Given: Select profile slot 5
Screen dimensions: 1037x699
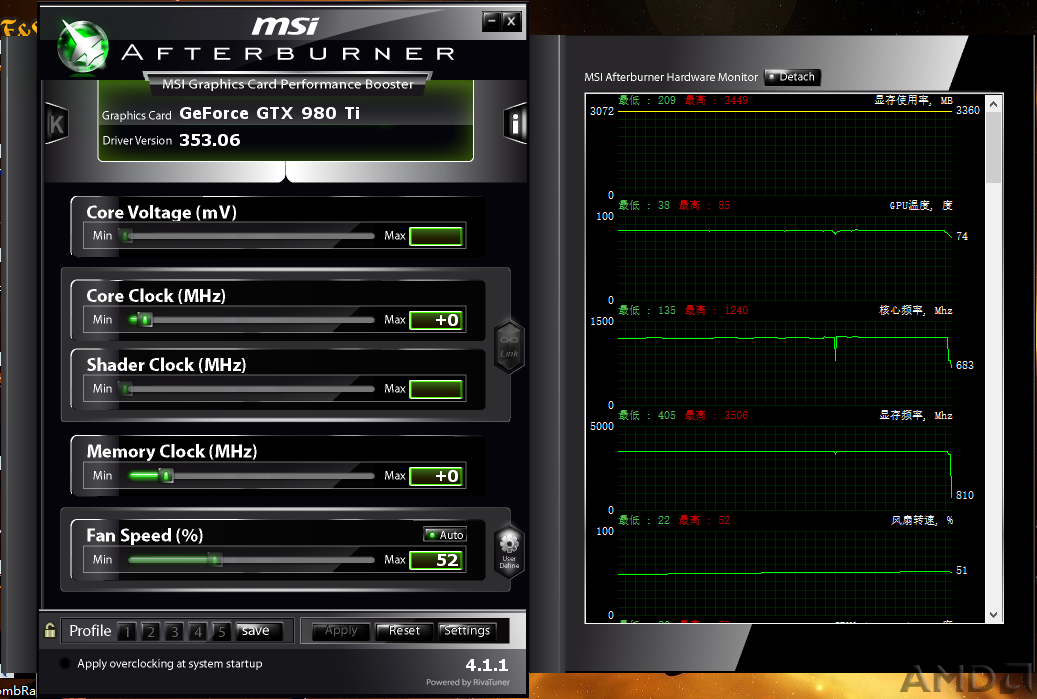Looking at the screenshot, I should point(222,632).
